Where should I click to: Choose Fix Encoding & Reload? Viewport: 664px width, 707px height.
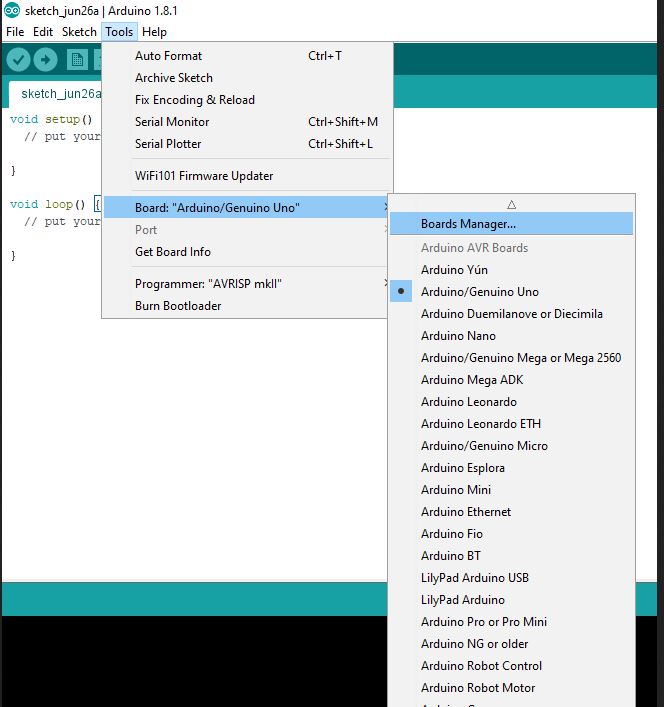pos(247,100)
